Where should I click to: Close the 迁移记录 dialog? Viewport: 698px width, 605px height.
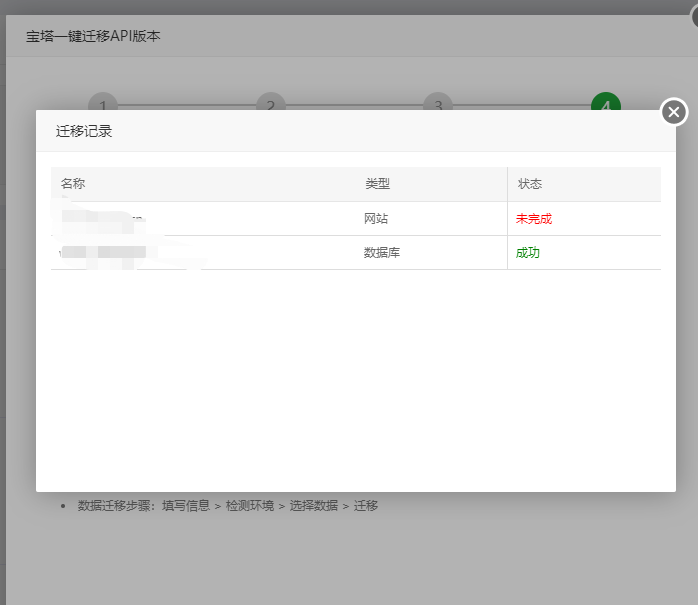click(674, 112)
